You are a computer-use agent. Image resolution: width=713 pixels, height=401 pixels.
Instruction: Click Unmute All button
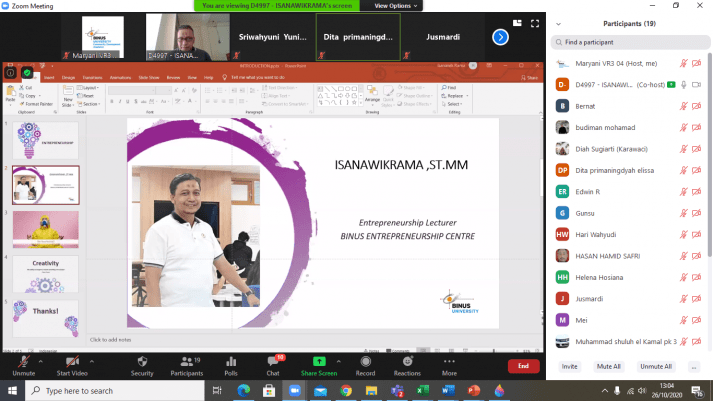pyautogui.click(x=656, y=366)
